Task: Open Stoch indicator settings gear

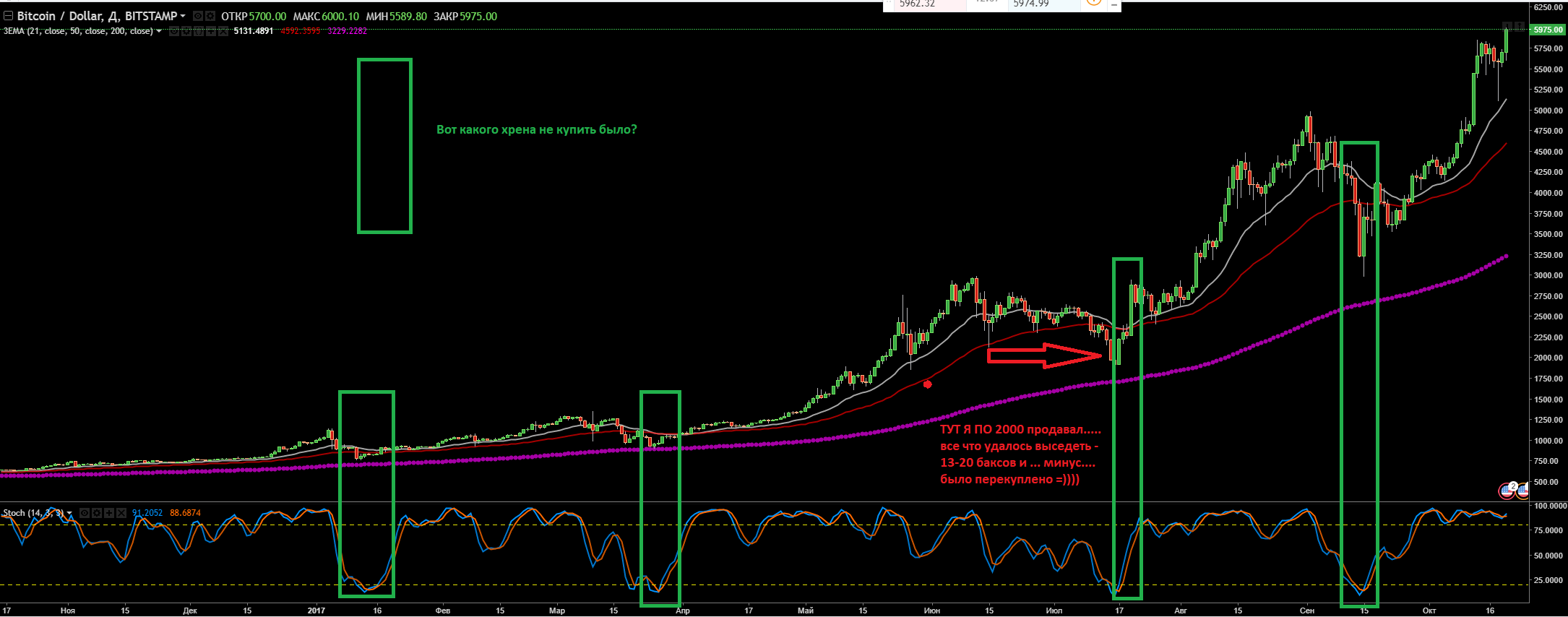Action: [97, 513]
